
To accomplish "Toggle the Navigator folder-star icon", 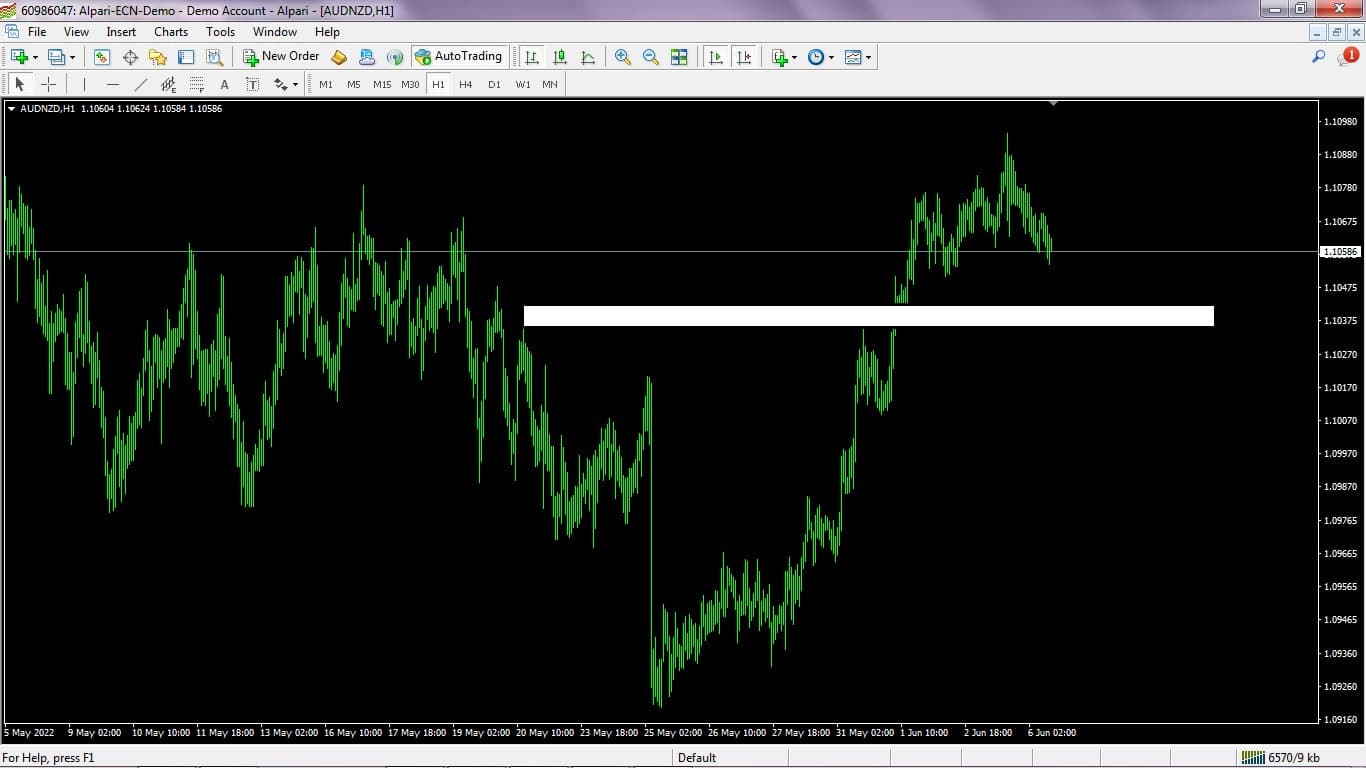I will 158,57.
